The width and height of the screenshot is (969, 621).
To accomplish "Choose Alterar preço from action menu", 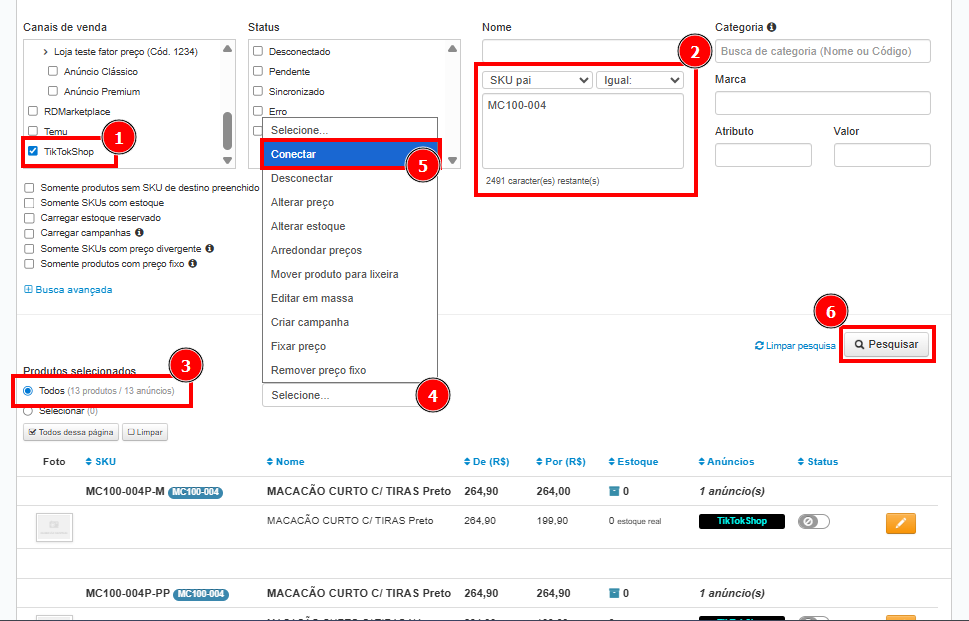I will click(301, 202).
